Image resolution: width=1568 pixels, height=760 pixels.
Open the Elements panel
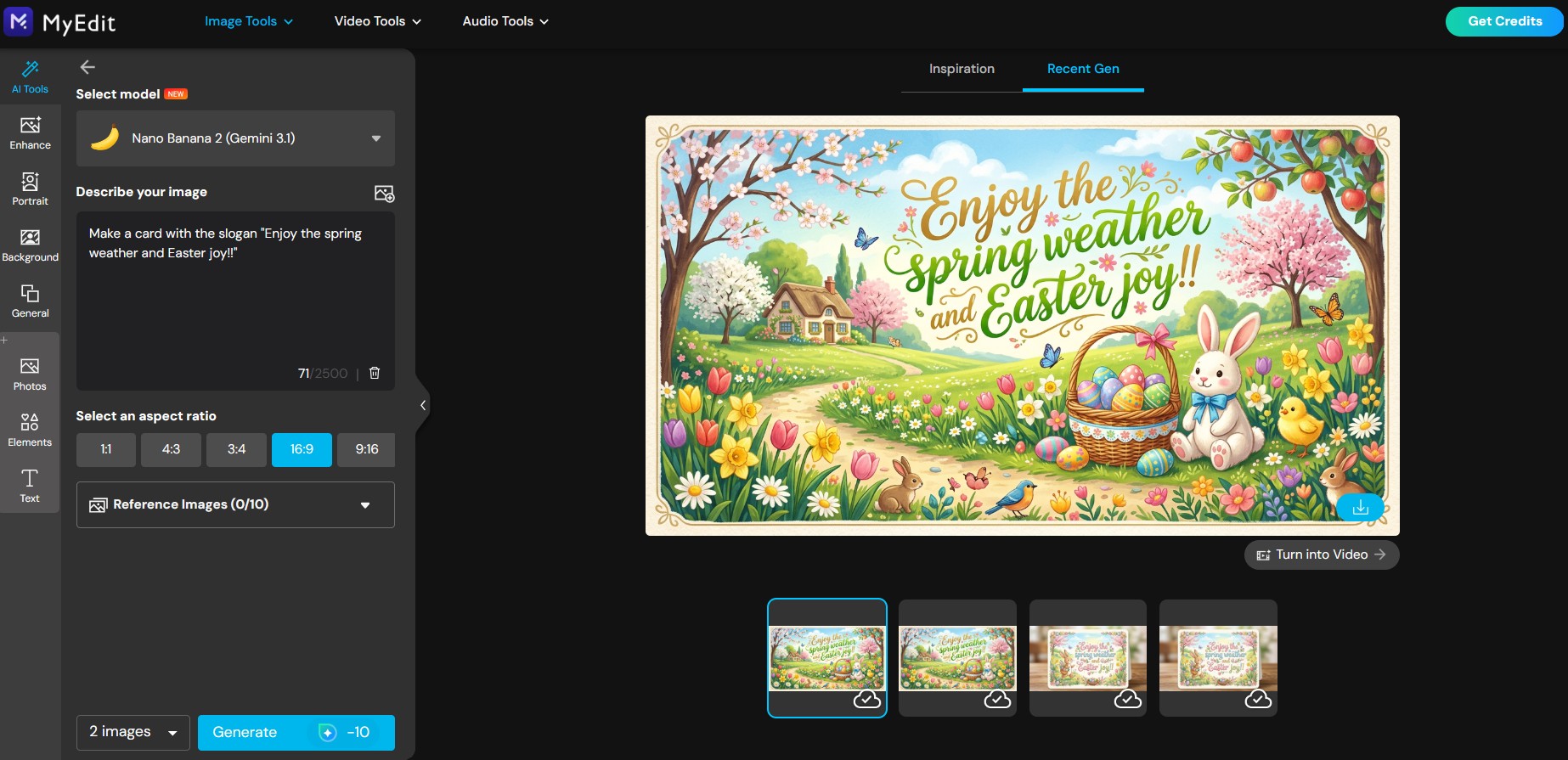click(30, 431)
